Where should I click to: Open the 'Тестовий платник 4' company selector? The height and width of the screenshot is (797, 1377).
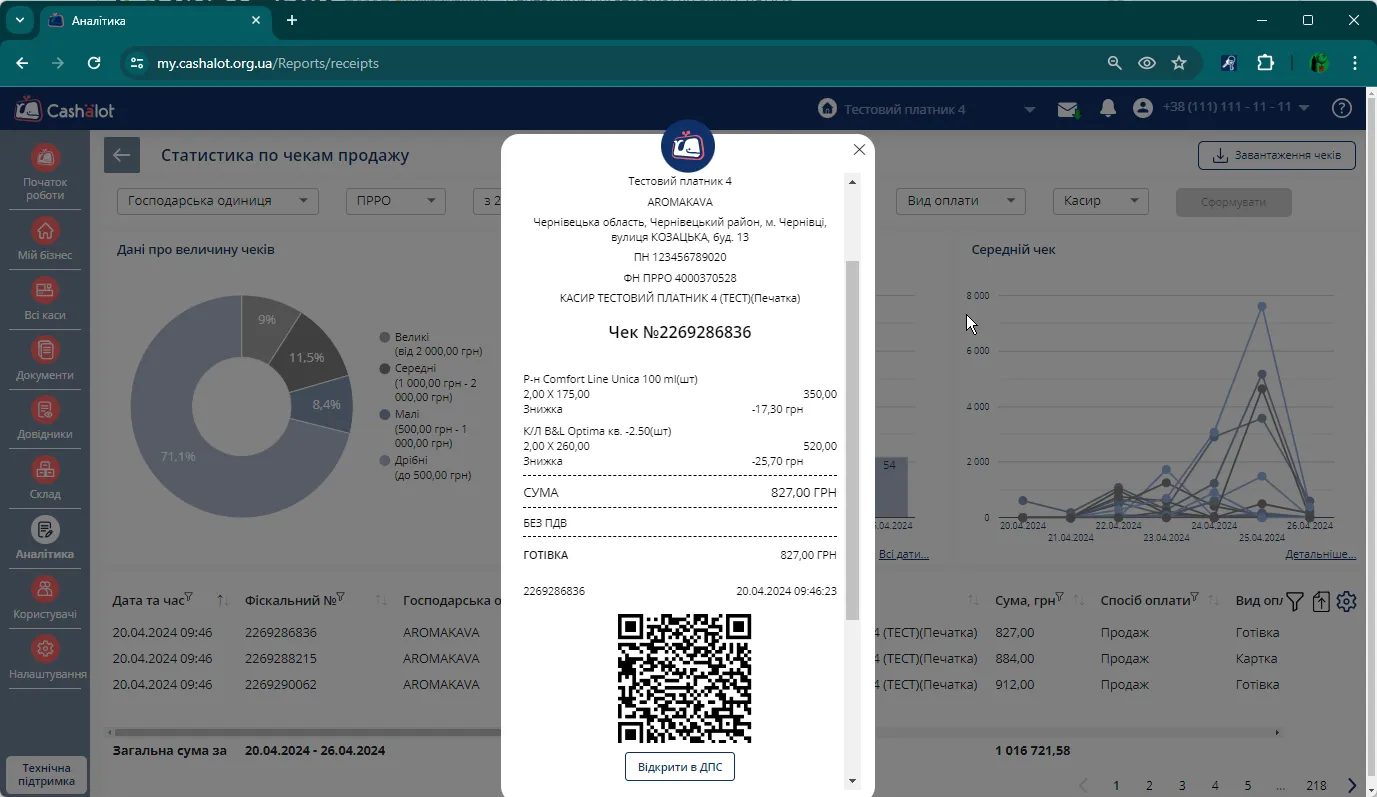point(926,109)
